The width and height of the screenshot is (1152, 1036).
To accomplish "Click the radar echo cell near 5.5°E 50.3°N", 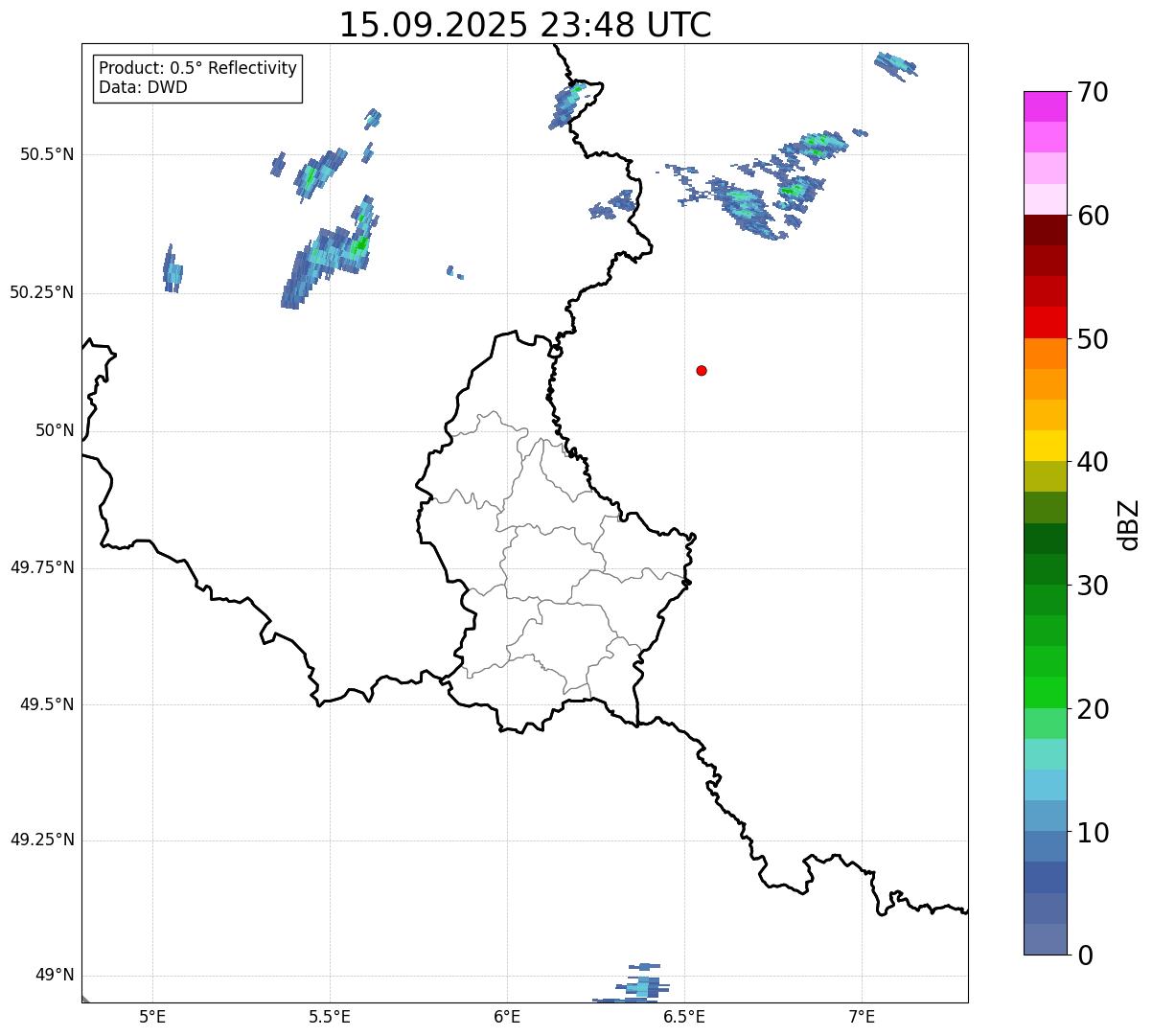I will click(x=329, y=253).
